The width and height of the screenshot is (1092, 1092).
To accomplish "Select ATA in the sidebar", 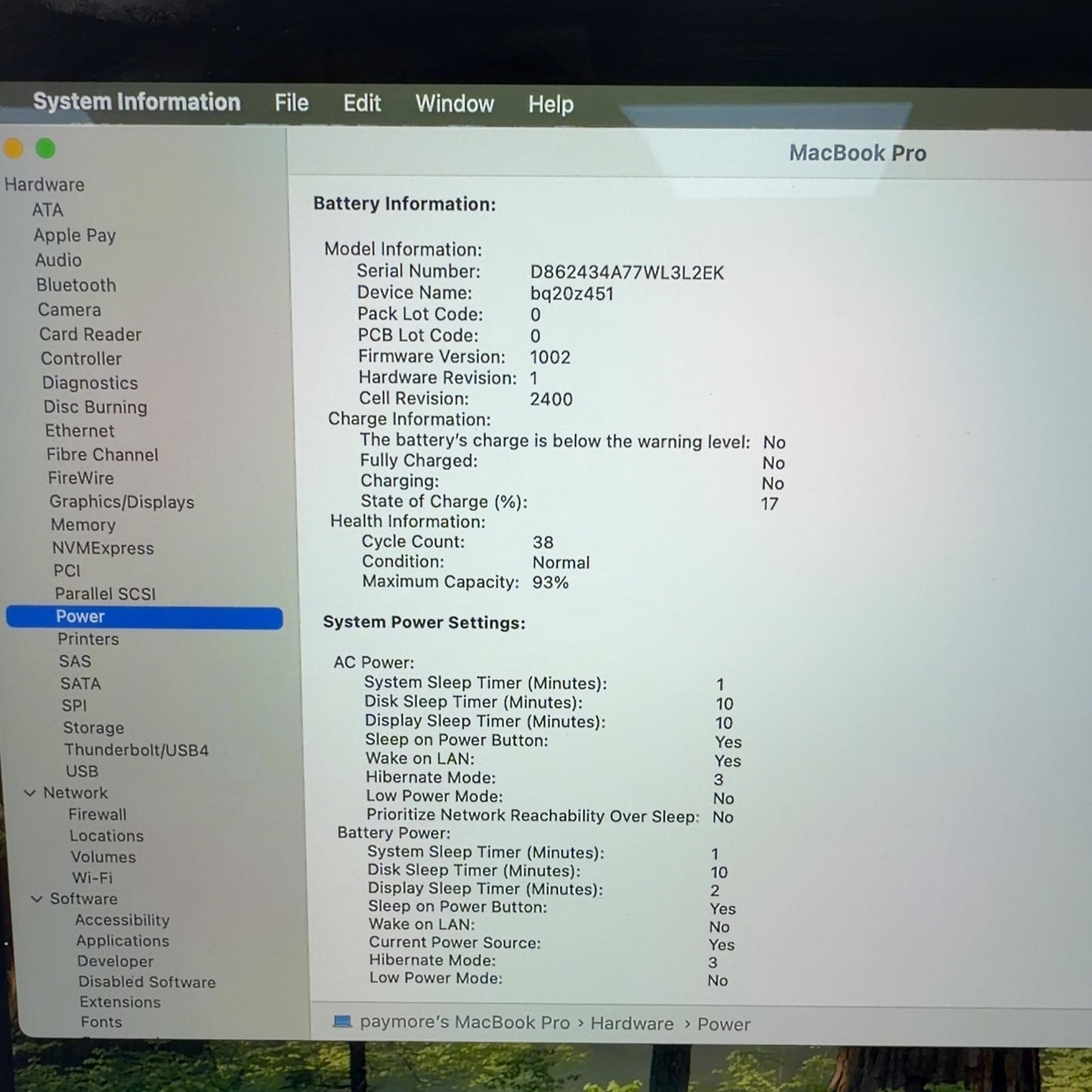I will tap(48, 210).
